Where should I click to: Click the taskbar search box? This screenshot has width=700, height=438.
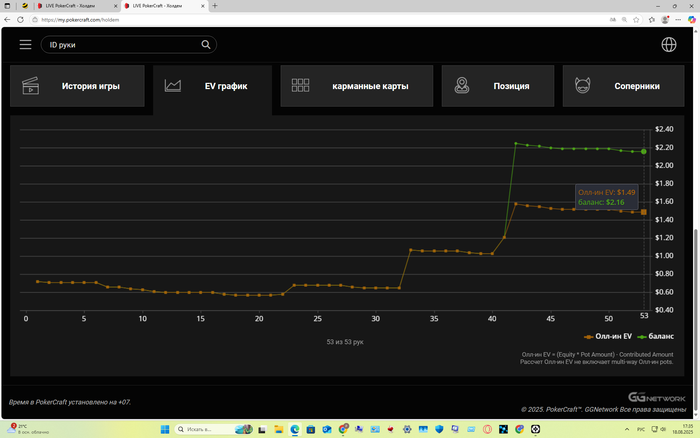[x=213, y=429]
